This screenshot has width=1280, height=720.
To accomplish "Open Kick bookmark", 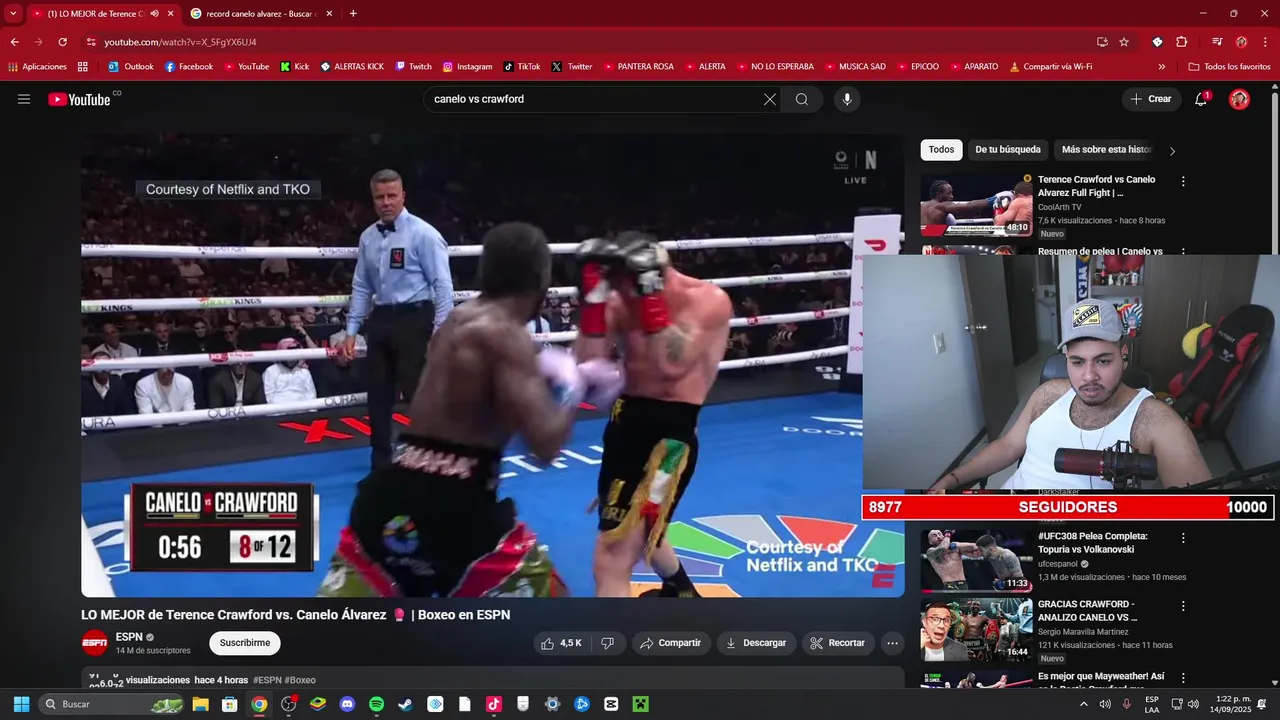I will [x=295, y=67].
